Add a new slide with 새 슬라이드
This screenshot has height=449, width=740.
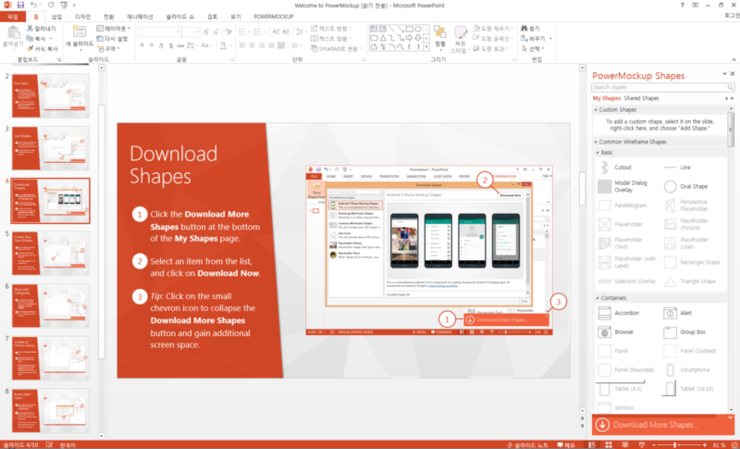[79, 38]
